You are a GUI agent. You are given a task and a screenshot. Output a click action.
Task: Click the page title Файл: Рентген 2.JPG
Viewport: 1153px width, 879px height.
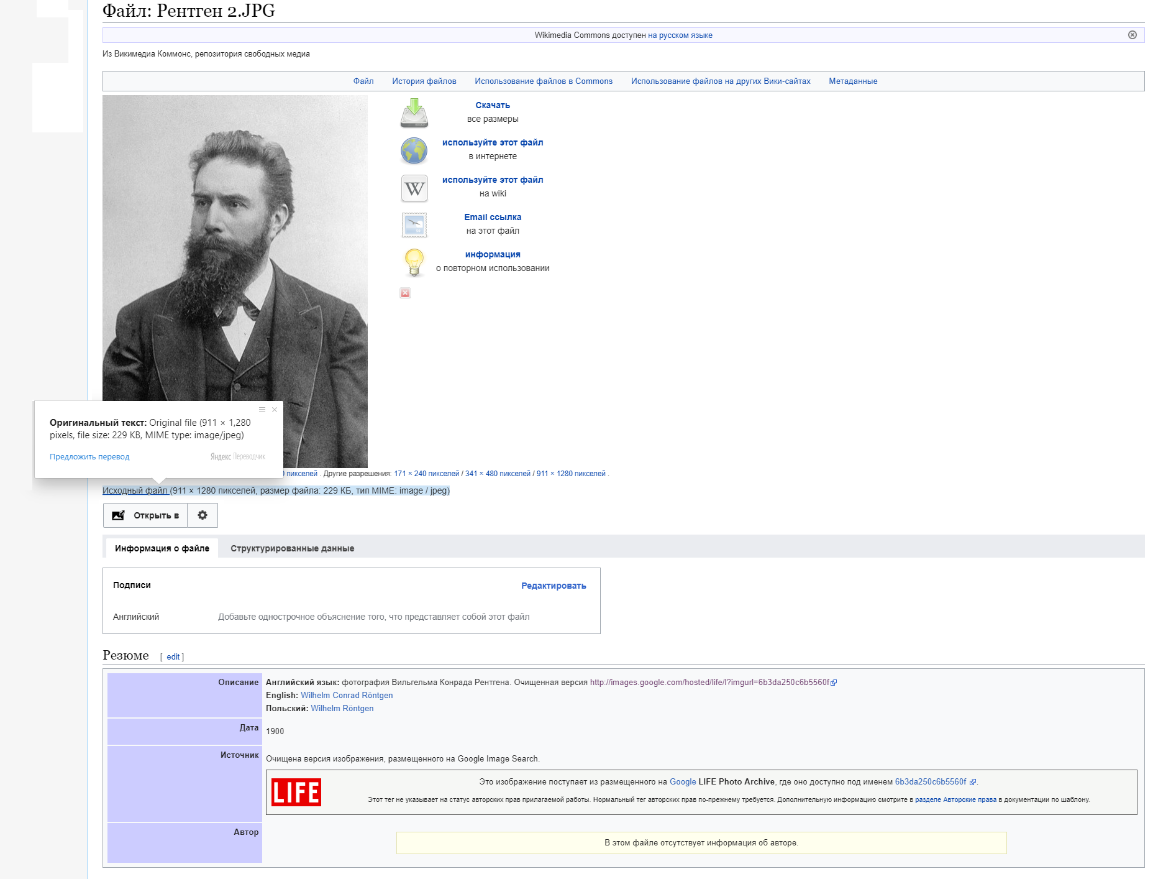tap(188, 11)
